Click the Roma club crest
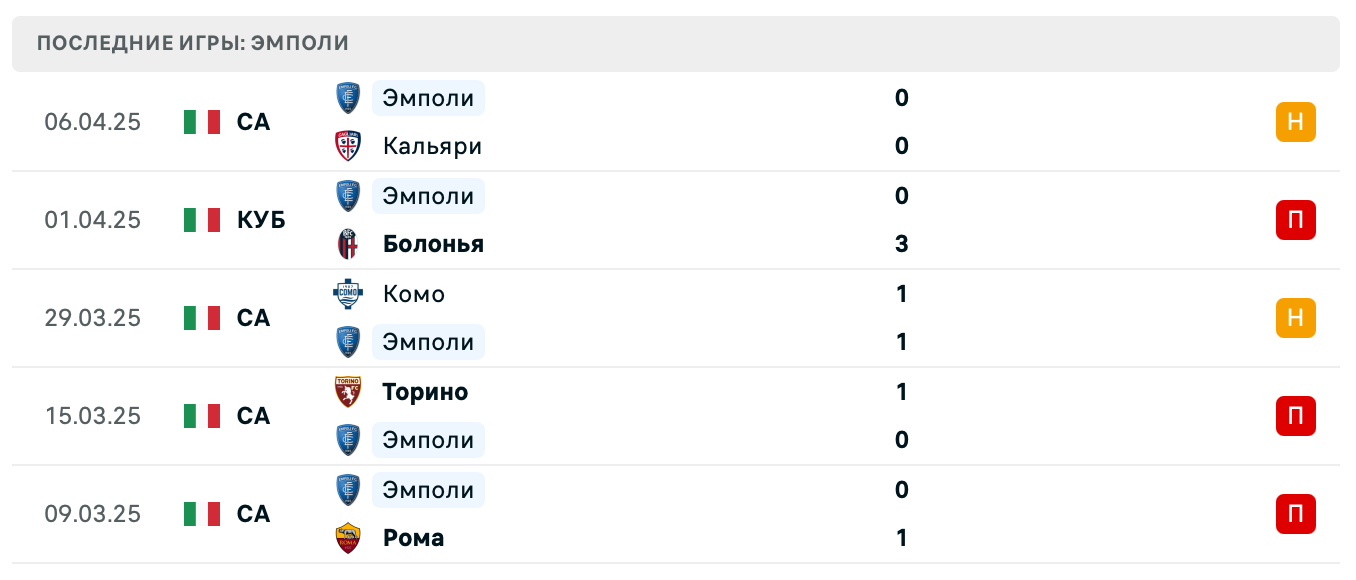The height and width of the screenshot is (580, 1356). pyautogui.click(x=347, y=537)
